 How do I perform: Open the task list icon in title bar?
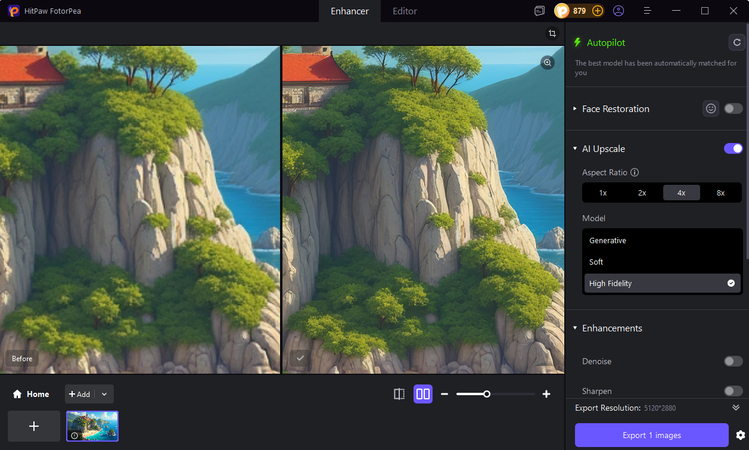539,11
